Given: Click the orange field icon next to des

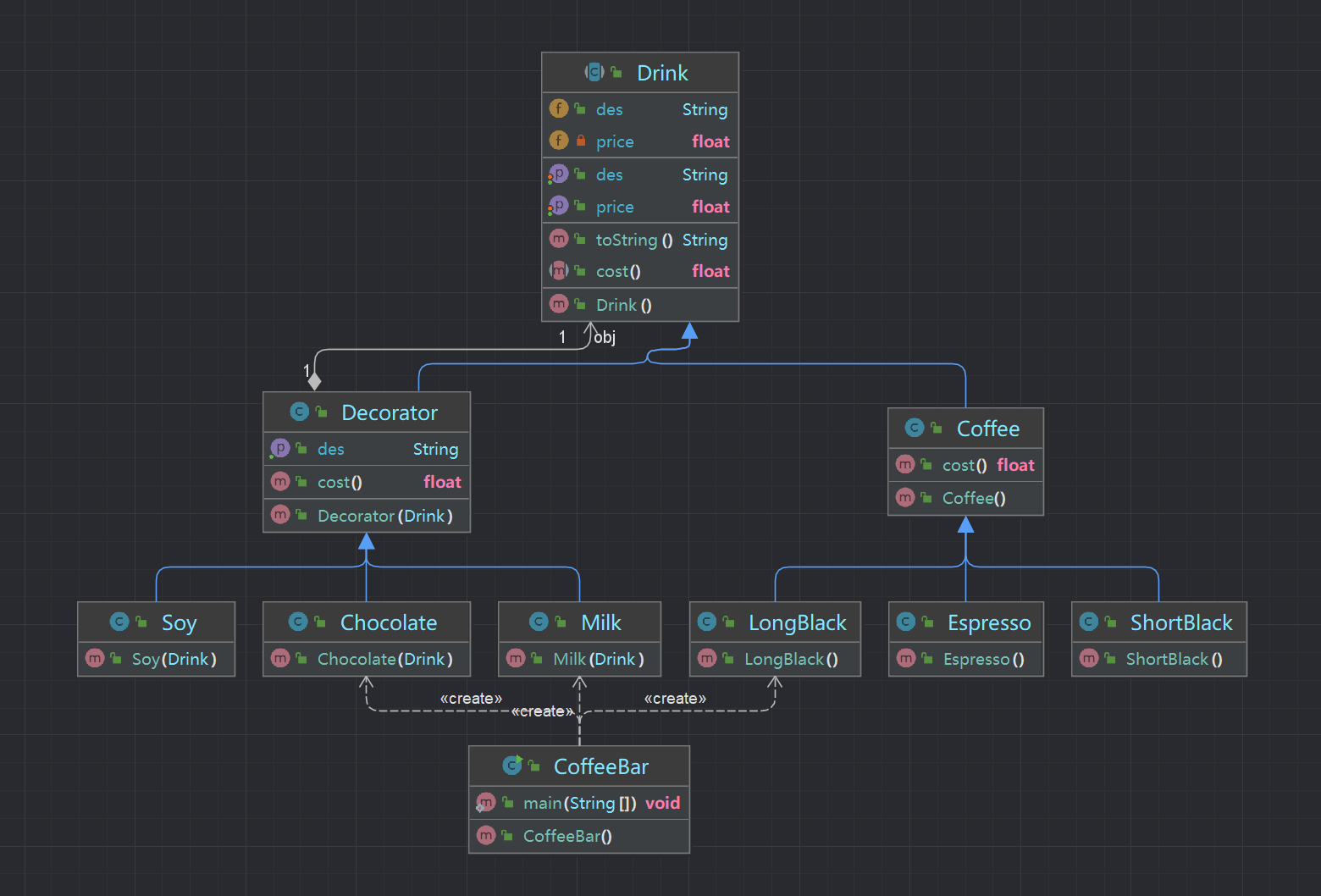Looking at the screenshot, I should [x=559, y=108].
